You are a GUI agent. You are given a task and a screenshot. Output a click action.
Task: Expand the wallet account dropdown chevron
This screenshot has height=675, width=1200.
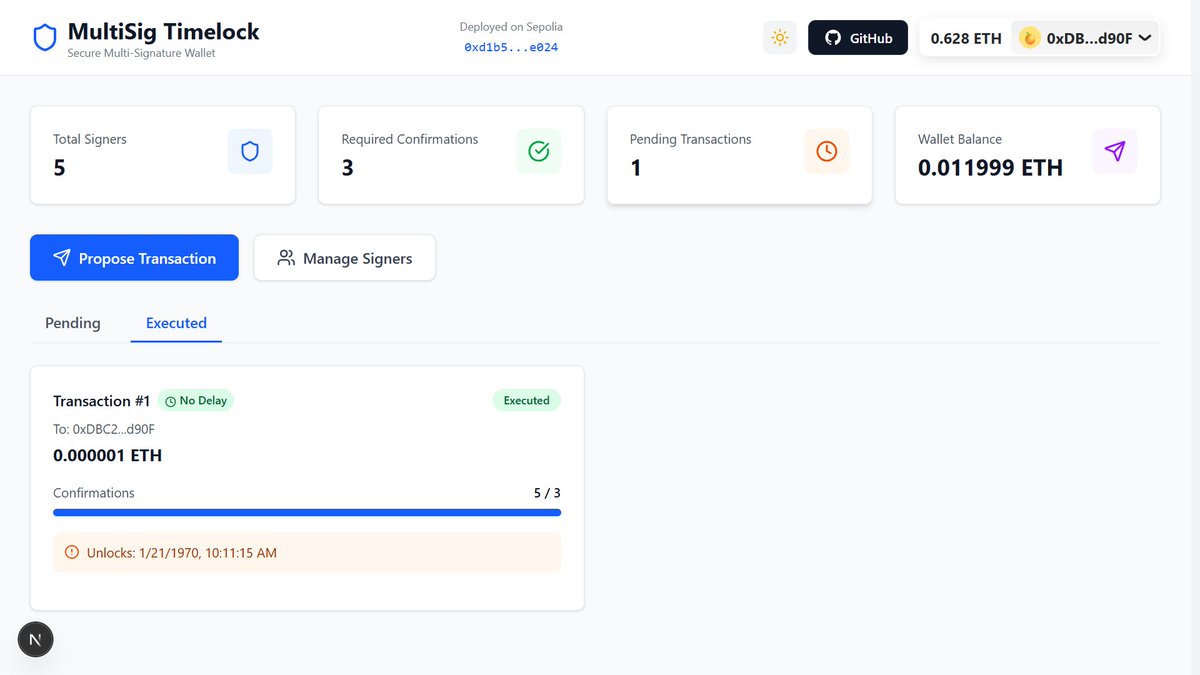click(x=1145, y=38)
